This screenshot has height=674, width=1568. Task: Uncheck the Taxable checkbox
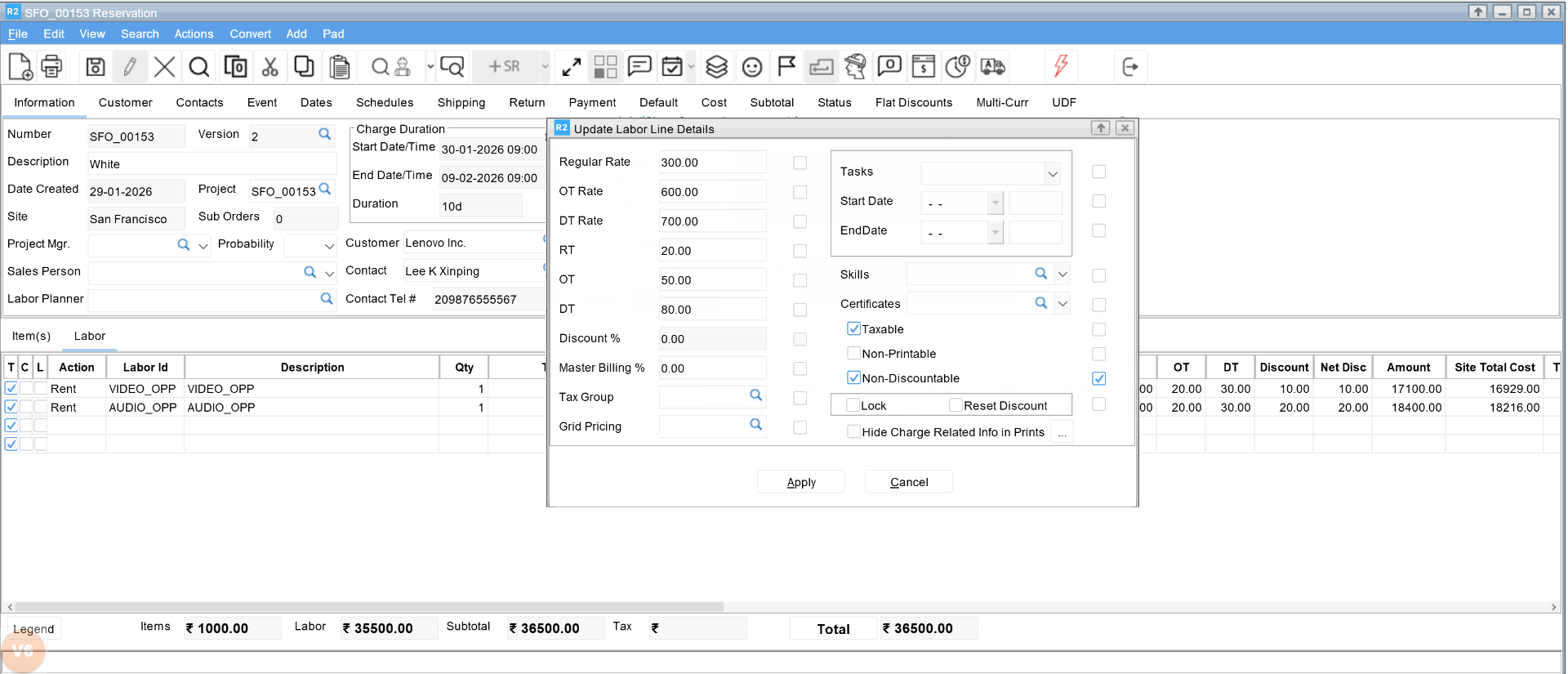[x=853, y=329]
